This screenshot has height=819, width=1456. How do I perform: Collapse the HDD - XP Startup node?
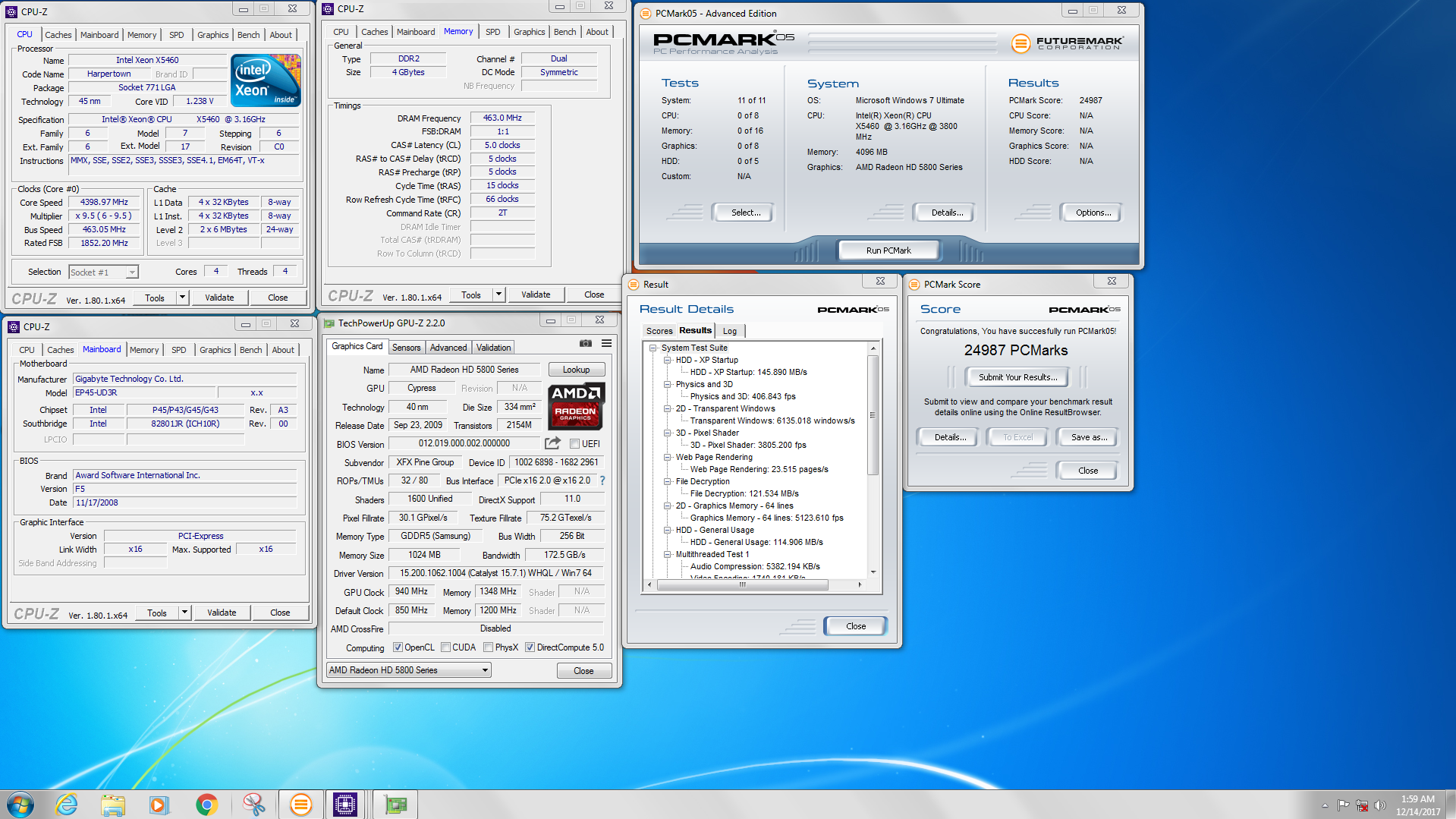(x=667, y=360)
